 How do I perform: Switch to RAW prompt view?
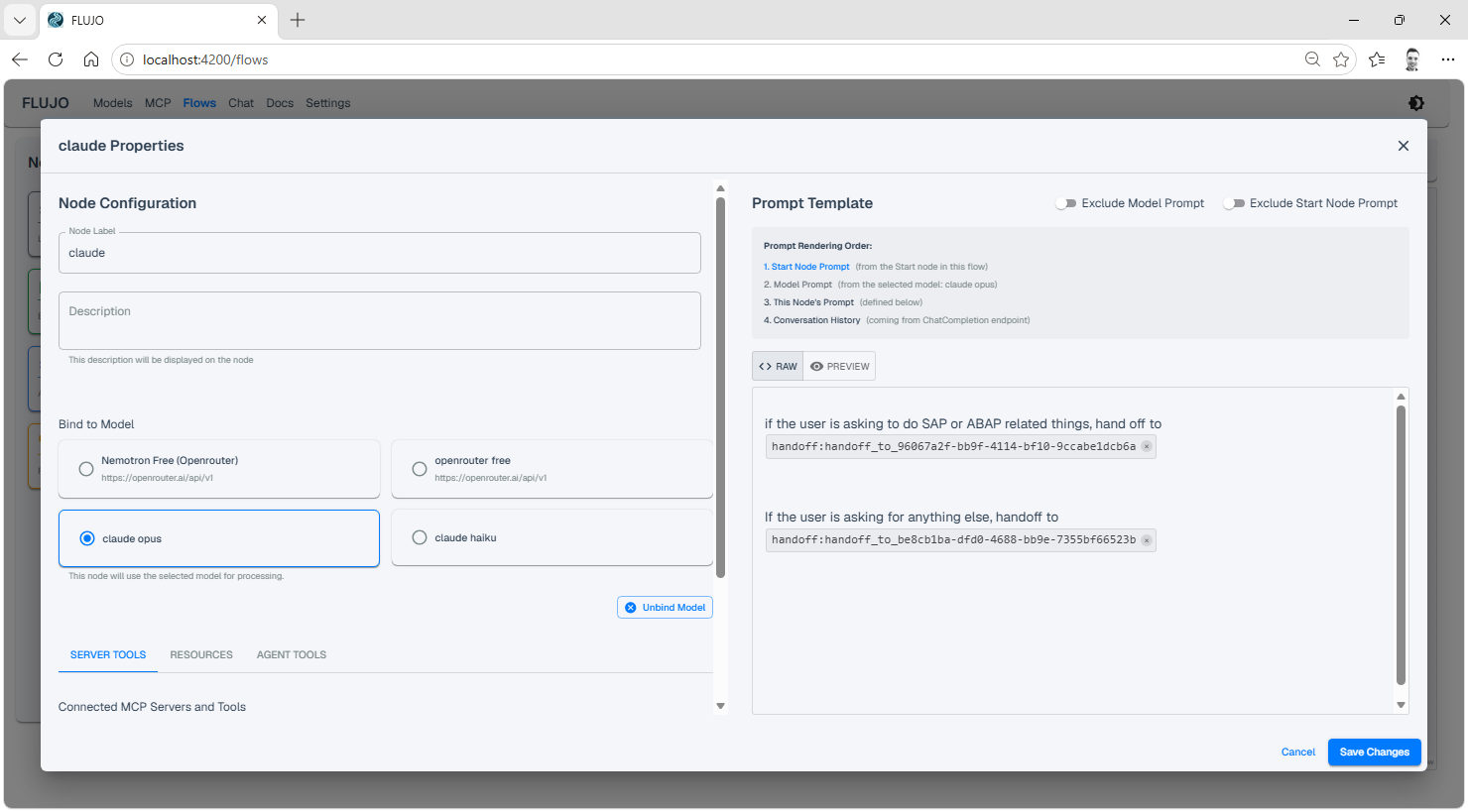(x=778, y=366)
